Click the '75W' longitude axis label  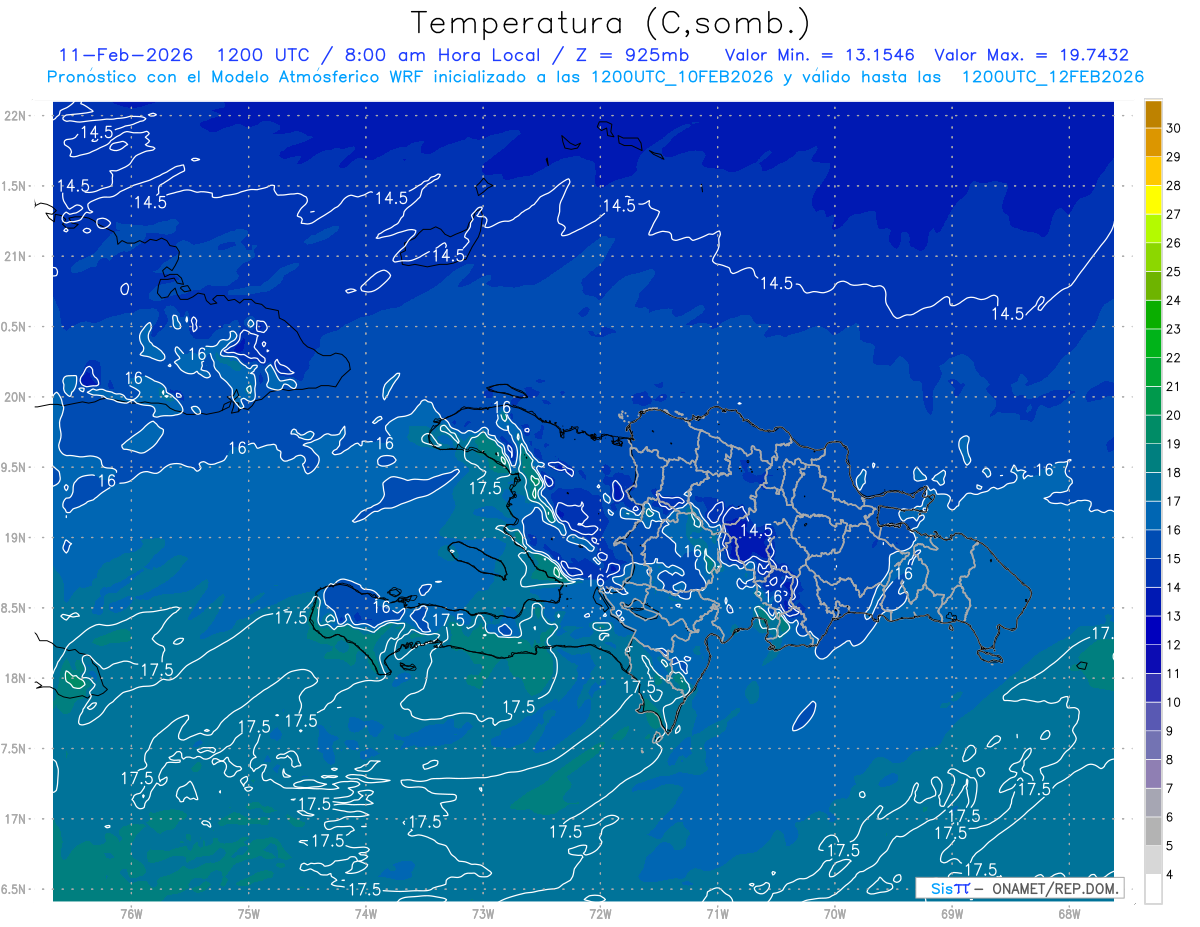tap(249, 914)
